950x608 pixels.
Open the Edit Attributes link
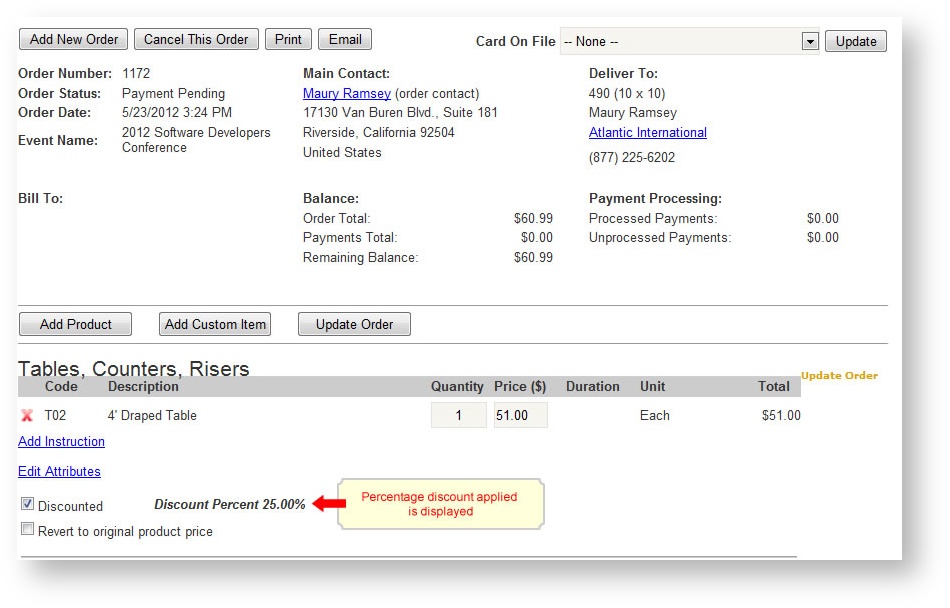(59, 472)
